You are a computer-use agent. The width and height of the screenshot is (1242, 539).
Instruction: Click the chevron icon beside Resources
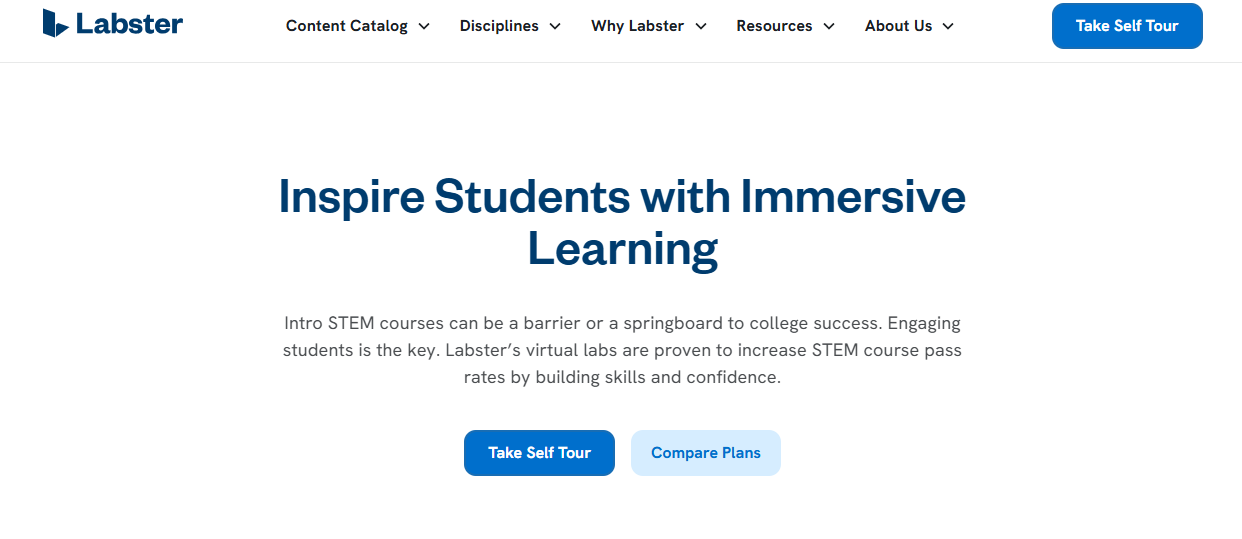click(829, 27)
